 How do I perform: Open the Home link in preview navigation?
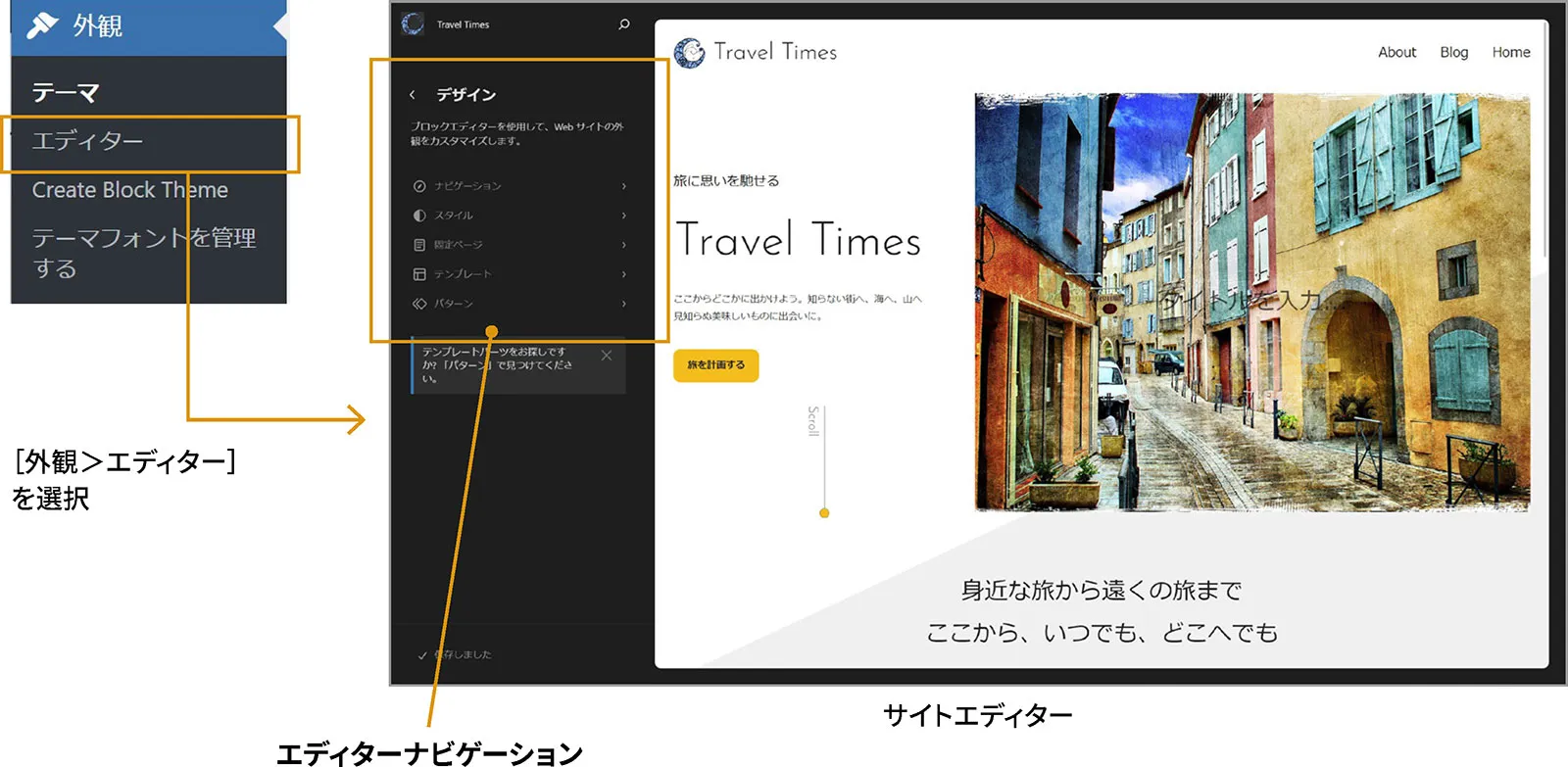pyautogui.click(x=1511, y=52)
